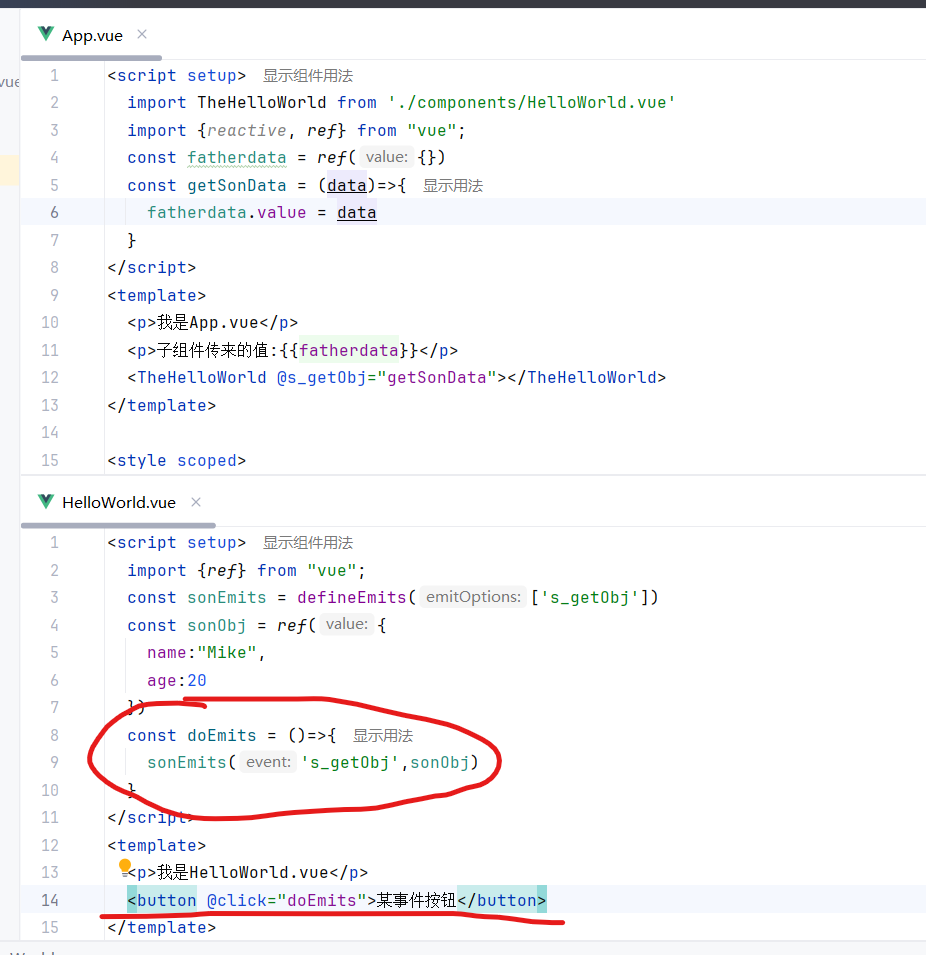
Task: Click the '某事件按钮' button text in template
Action: [416, 900]
